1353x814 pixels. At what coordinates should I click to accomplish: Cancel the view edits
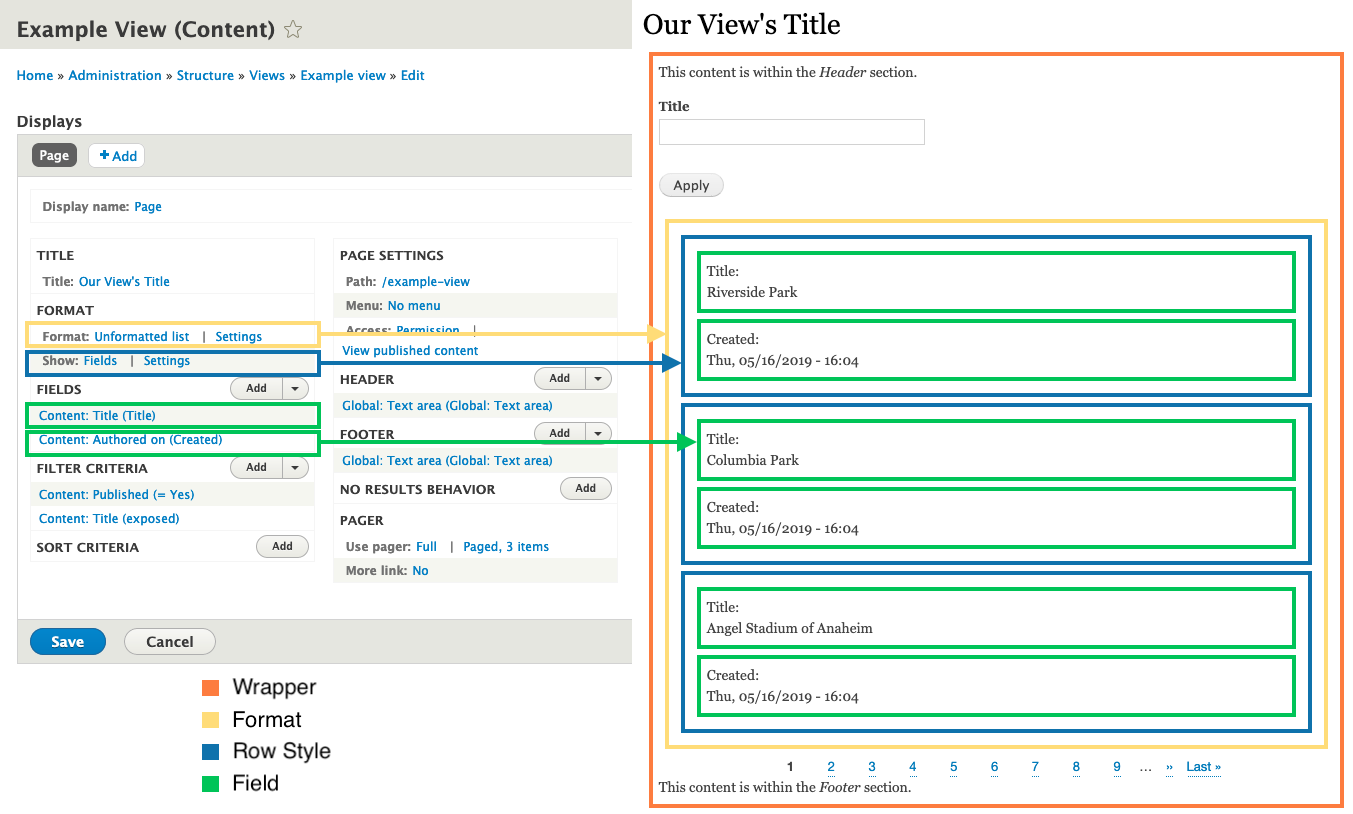(169, 641)
